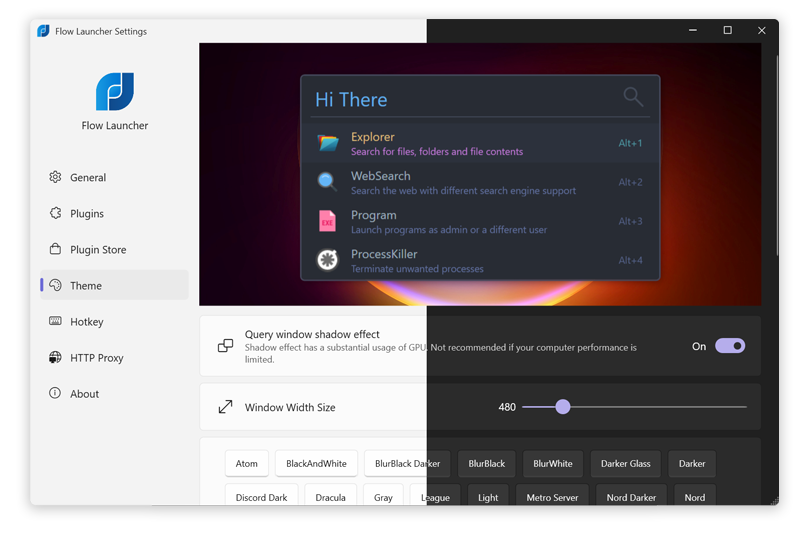Select the Dracula theme button
The width and height of the screenshot is (800, 539).
[330, 495]
